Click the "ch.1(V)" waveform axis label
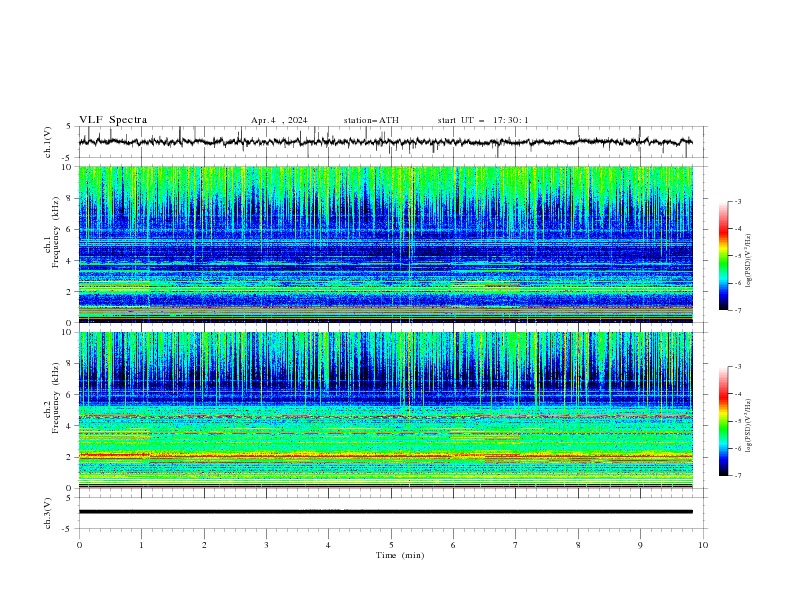The image size is (792, 612). pyautogui.click(x=48, y=142)
